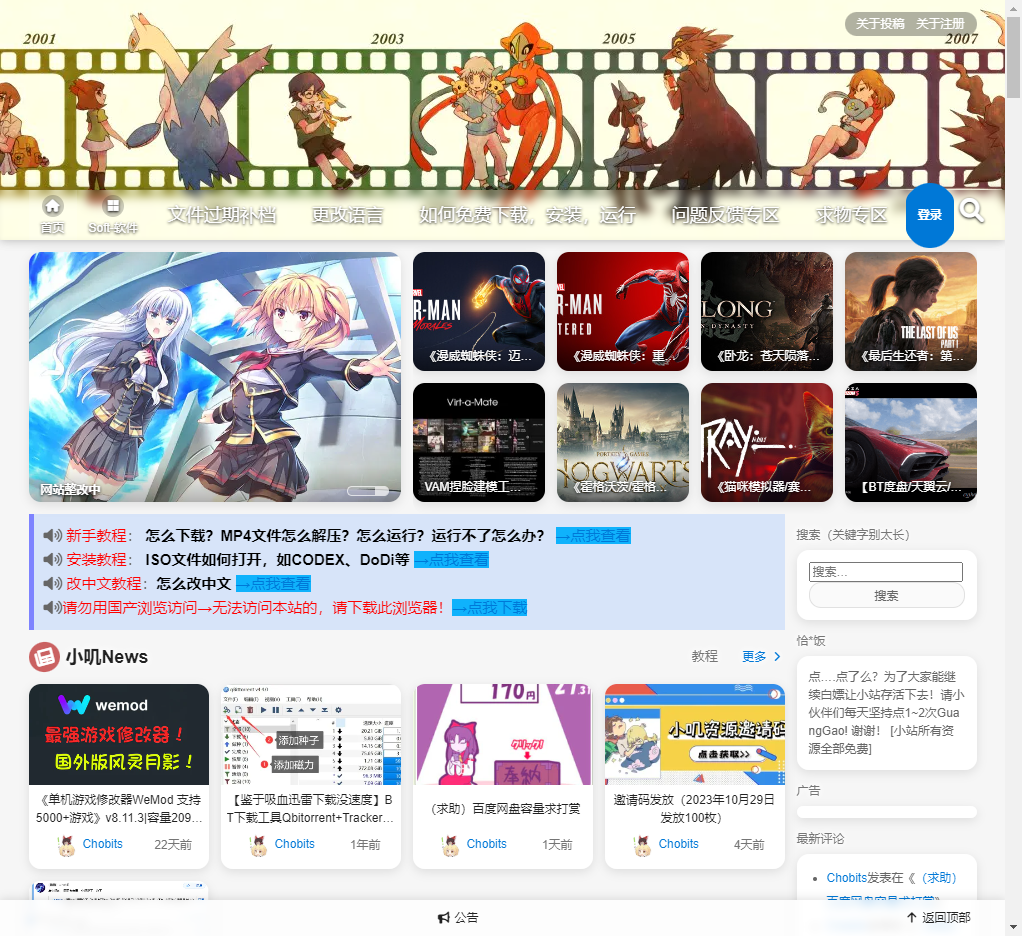Viewport: 1022px width, 936px height.
Task: Open the 奉納 pink cover image
Action: [x=503, y=735]
